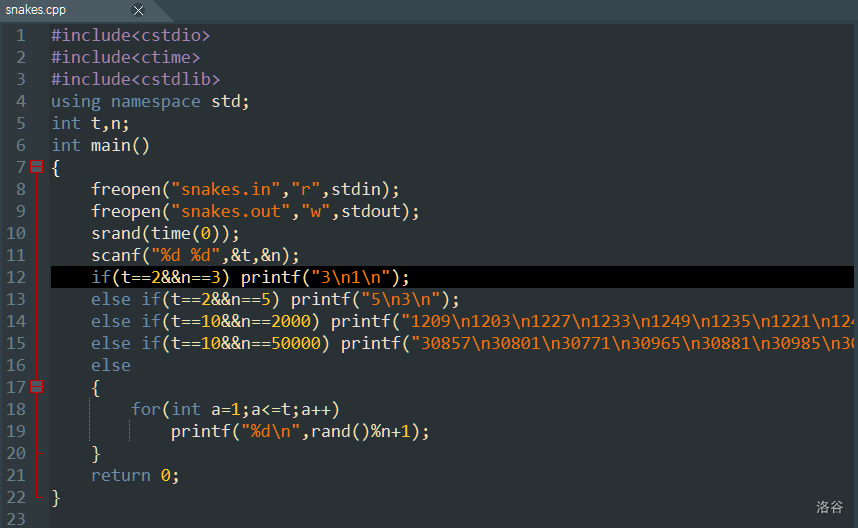Place cursor on the int t,n declaration
This screenshot has width=858, height=528.
click(x=90, y=123)
